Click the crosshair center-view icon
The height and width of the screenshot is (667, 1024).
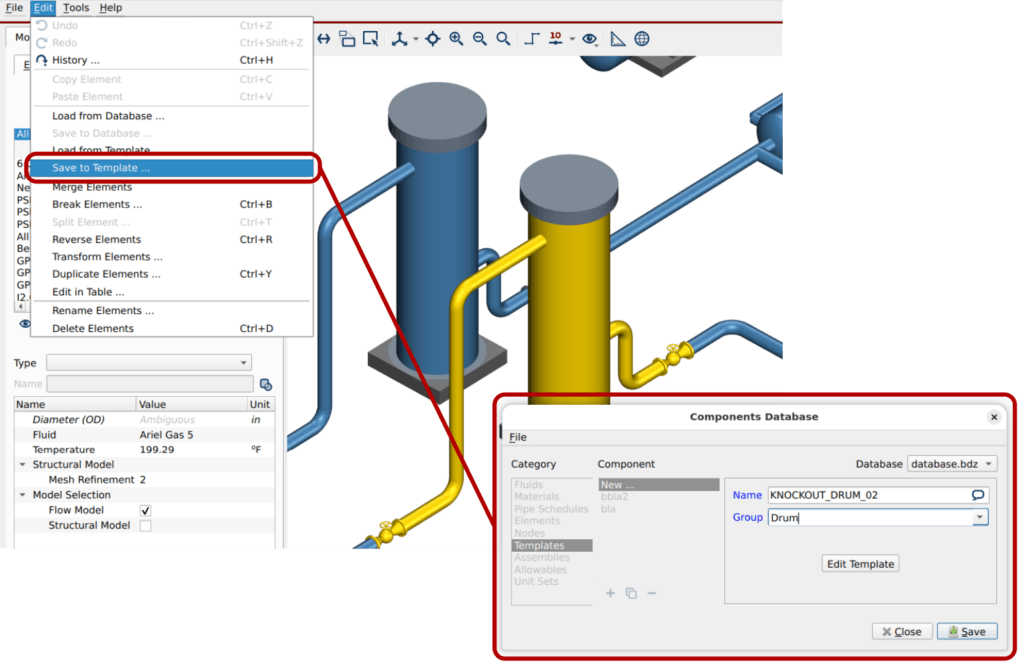(432, 39)
